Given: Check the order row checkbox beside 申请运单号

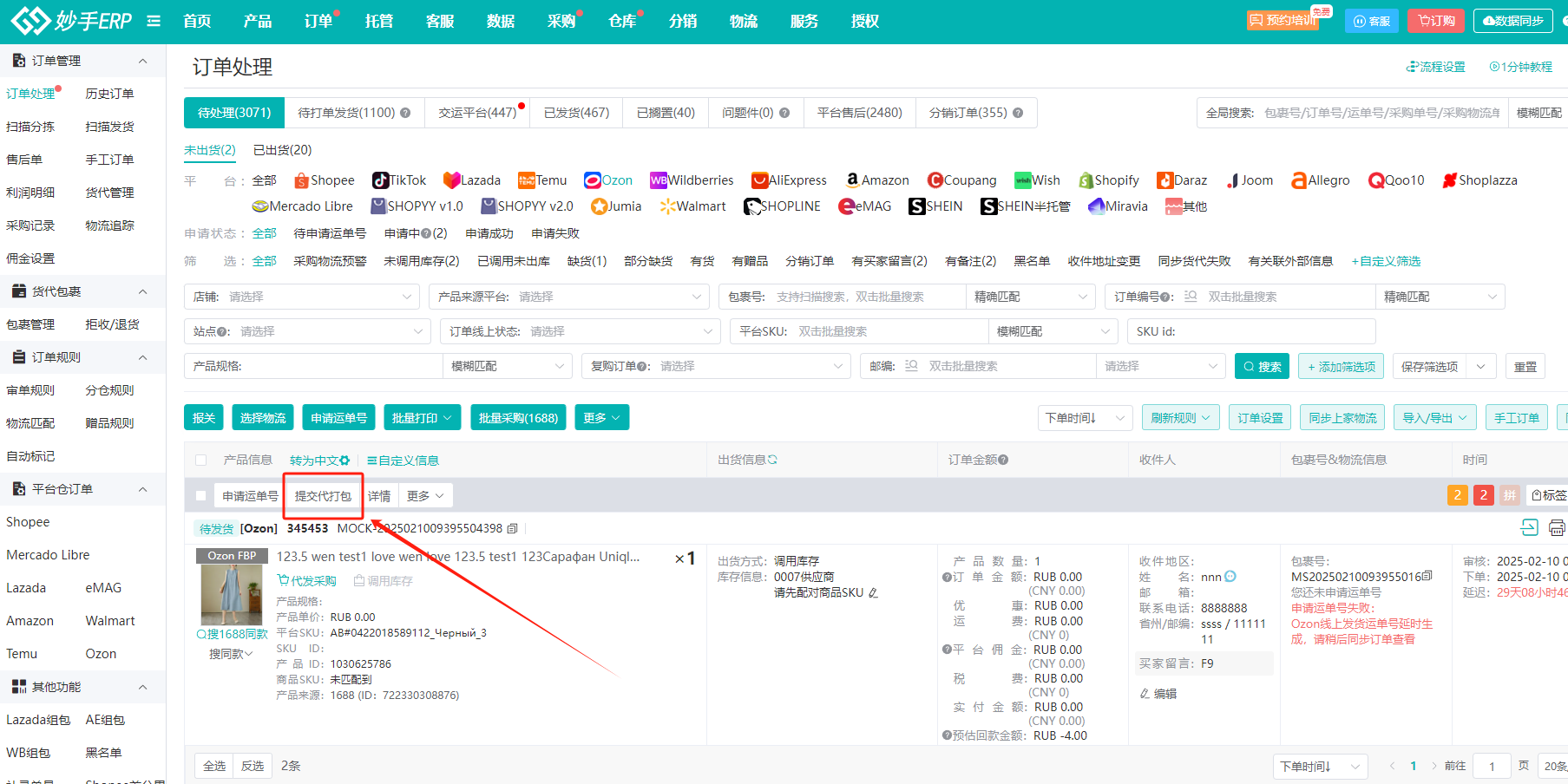Looking at the screenshot, I should point(201,496).
